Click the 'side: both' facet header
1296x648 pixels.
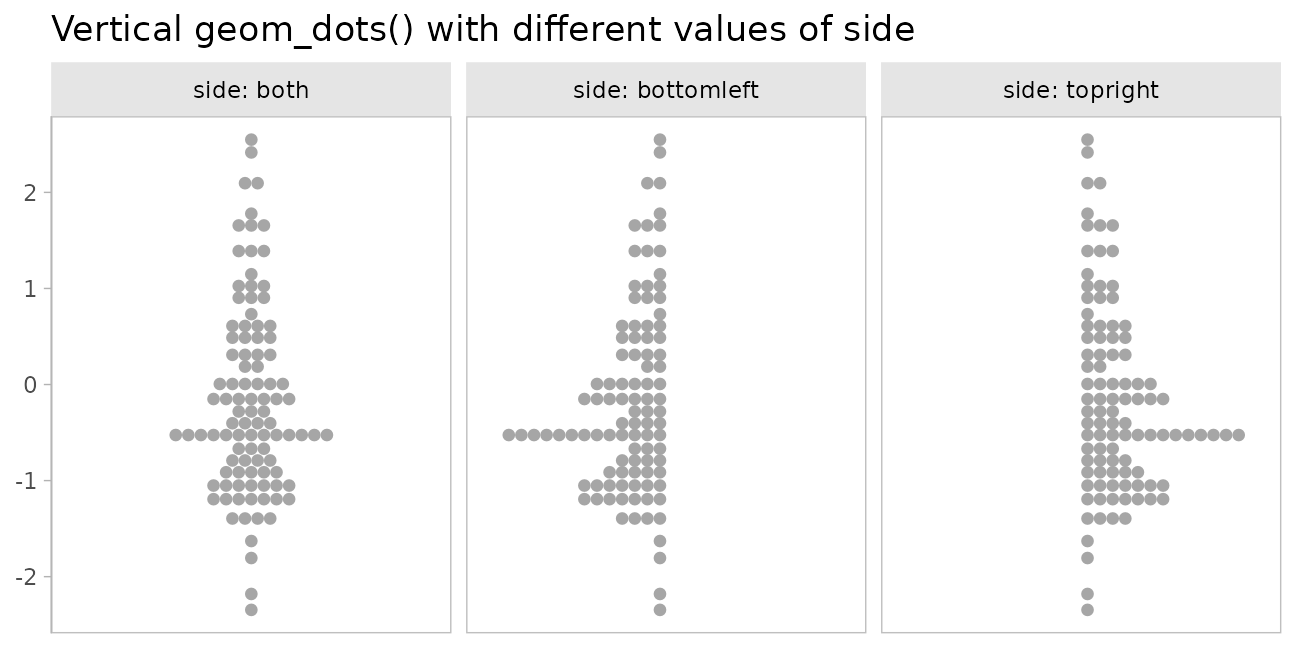point(251,91)
